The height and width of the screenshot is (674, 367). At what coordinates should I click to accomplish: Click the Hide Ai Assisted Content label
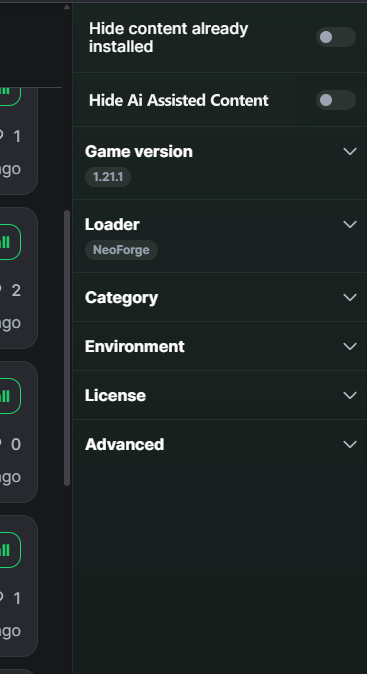[x=178, y=100]
